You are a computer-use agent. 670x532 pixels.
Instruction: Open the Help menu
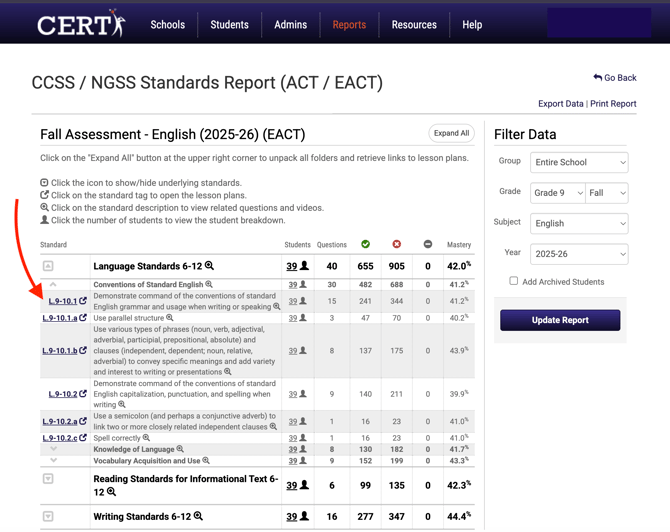point(472,25)
